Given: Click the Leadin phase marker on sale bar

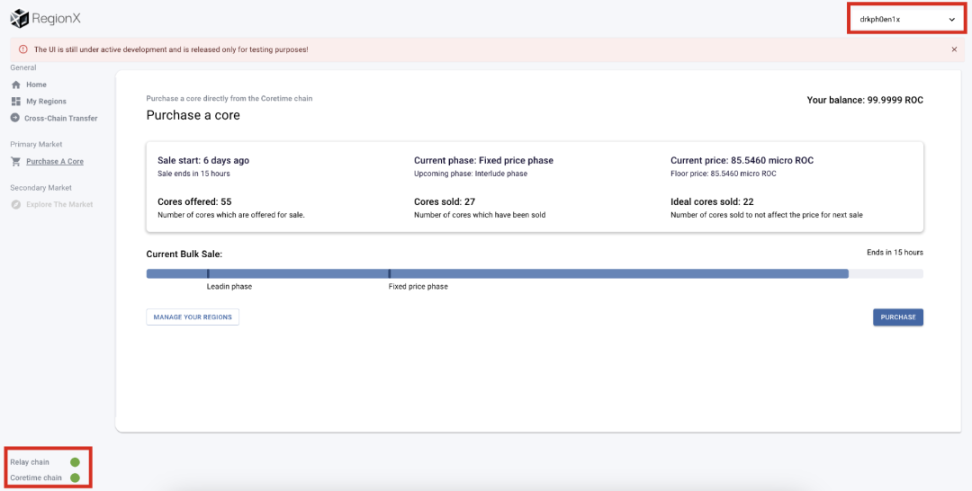Looking at the screenshot, I should (x=208, y=273).
